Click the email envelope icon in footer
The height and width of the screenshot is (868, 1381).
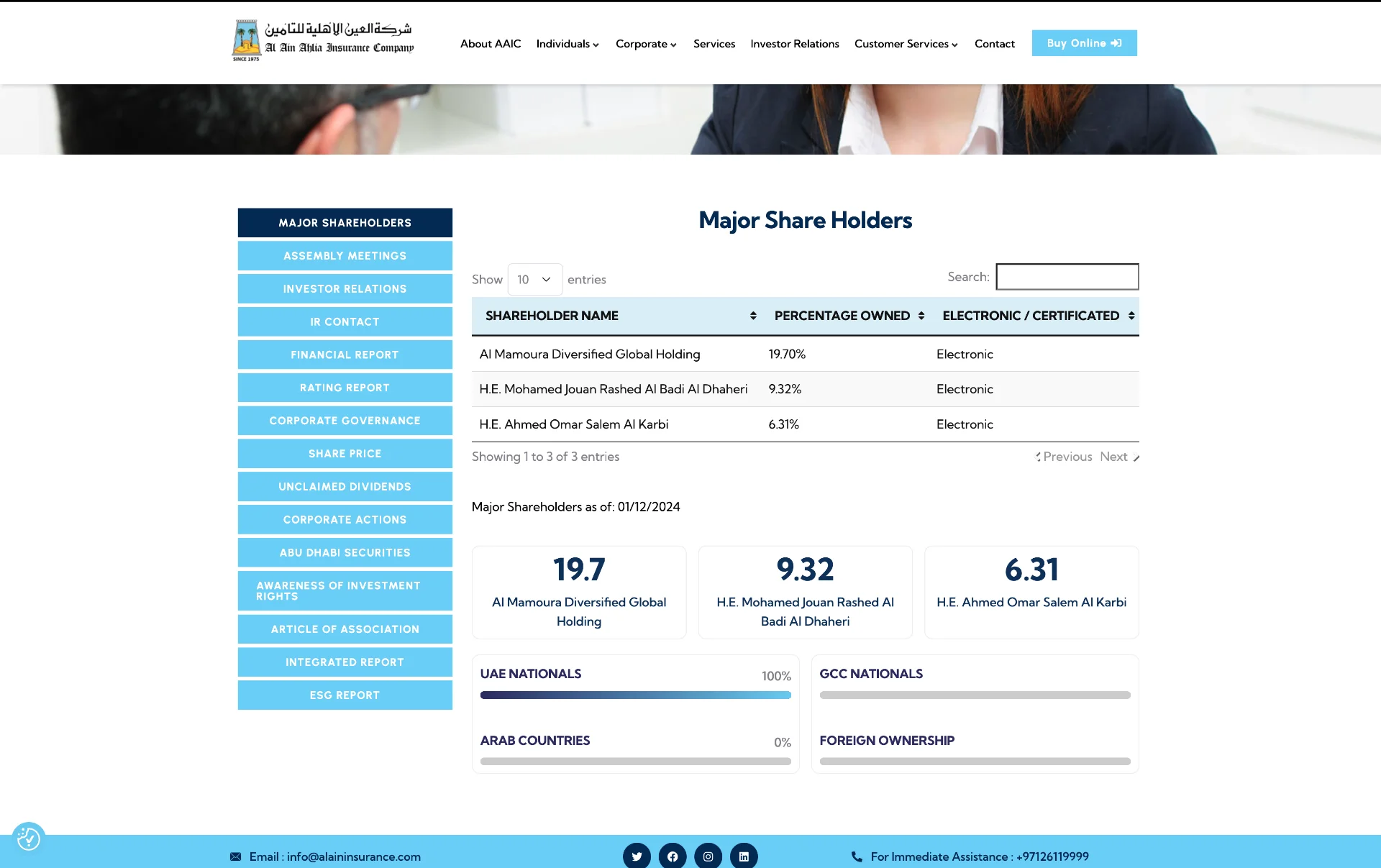pos(236,856)
